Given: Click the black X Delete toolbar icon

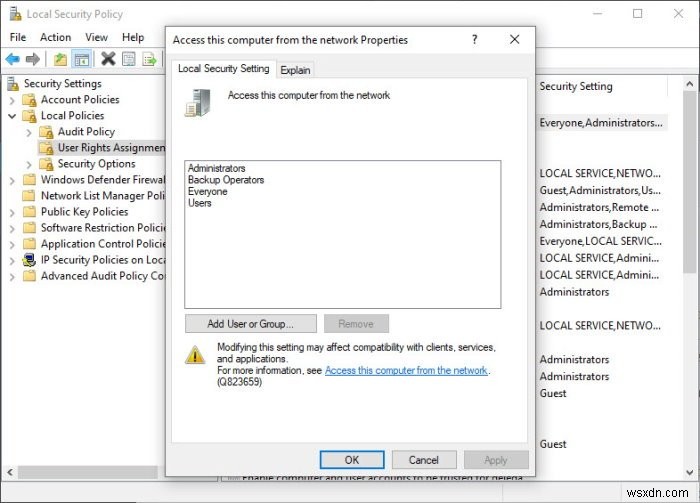Looking at the screenshot, I should click(x=108, y=58).
